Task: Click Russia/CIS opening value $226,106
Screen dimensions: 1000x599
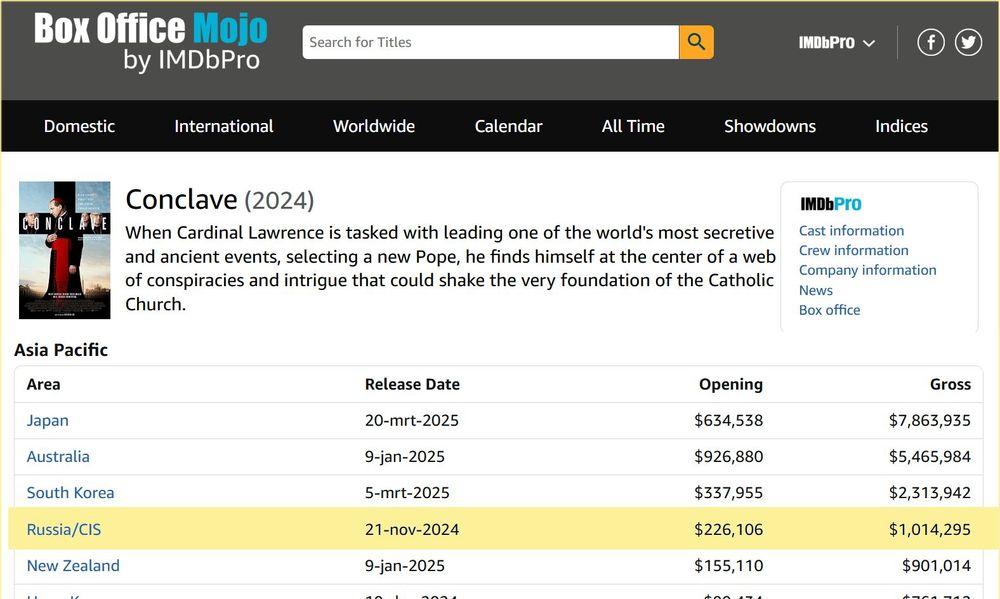Action: tap(728, 529)
